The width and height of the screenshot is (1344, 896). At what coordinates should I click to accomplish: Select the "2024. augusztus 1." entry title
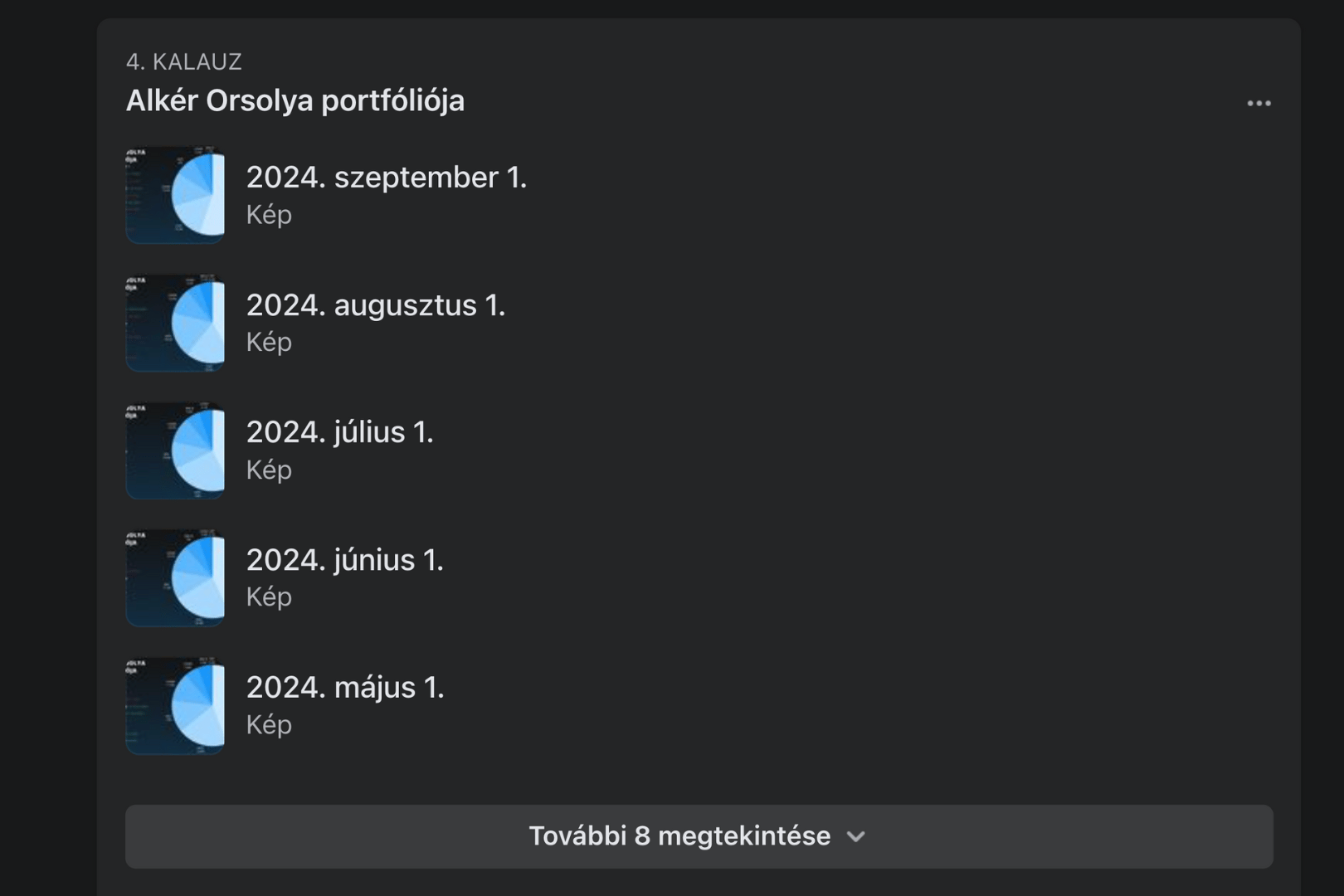pyautogui.click(x=375, y=305)
